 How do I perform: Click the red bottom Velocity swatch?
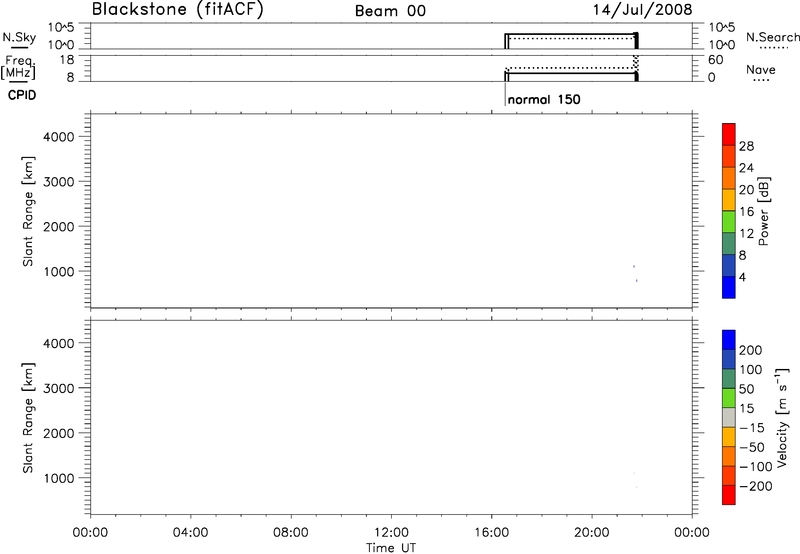click(x=729, y=495)
